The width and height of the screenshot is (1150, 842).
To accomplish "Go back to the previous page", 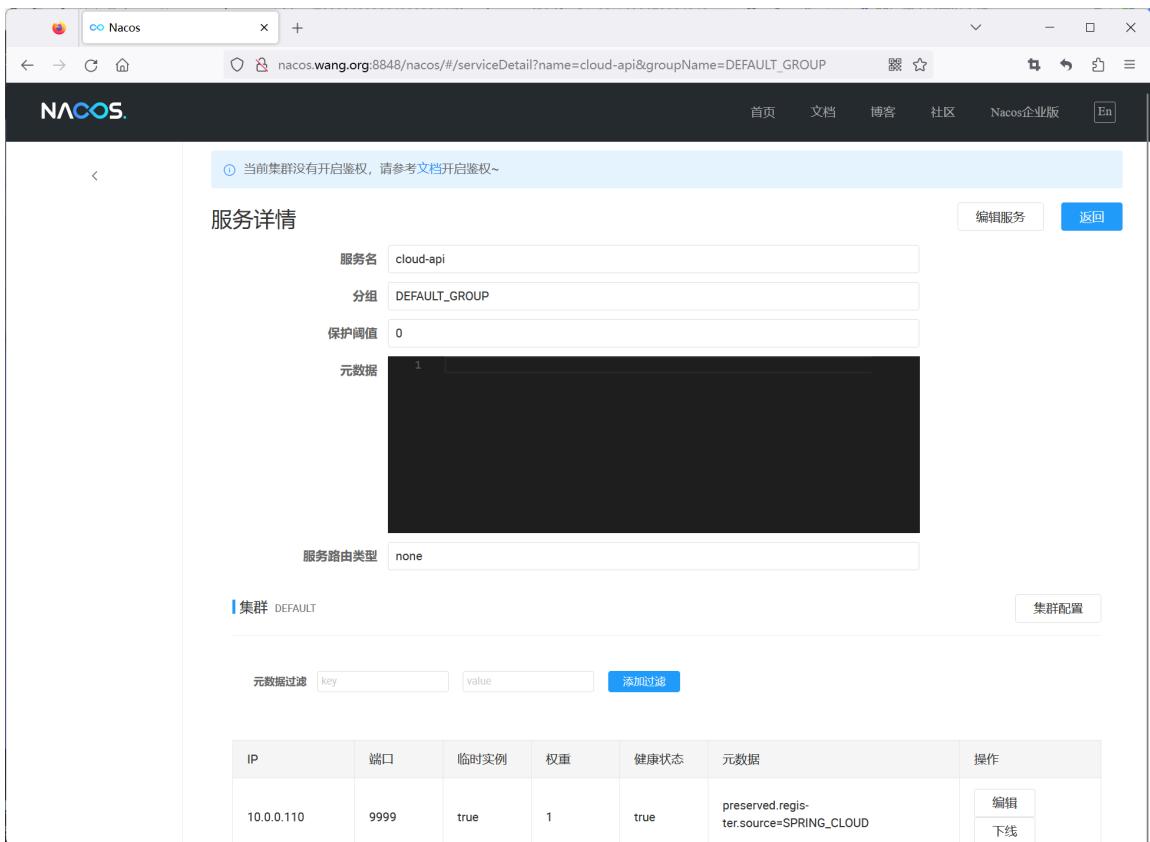I will click(x=27, y=65).
